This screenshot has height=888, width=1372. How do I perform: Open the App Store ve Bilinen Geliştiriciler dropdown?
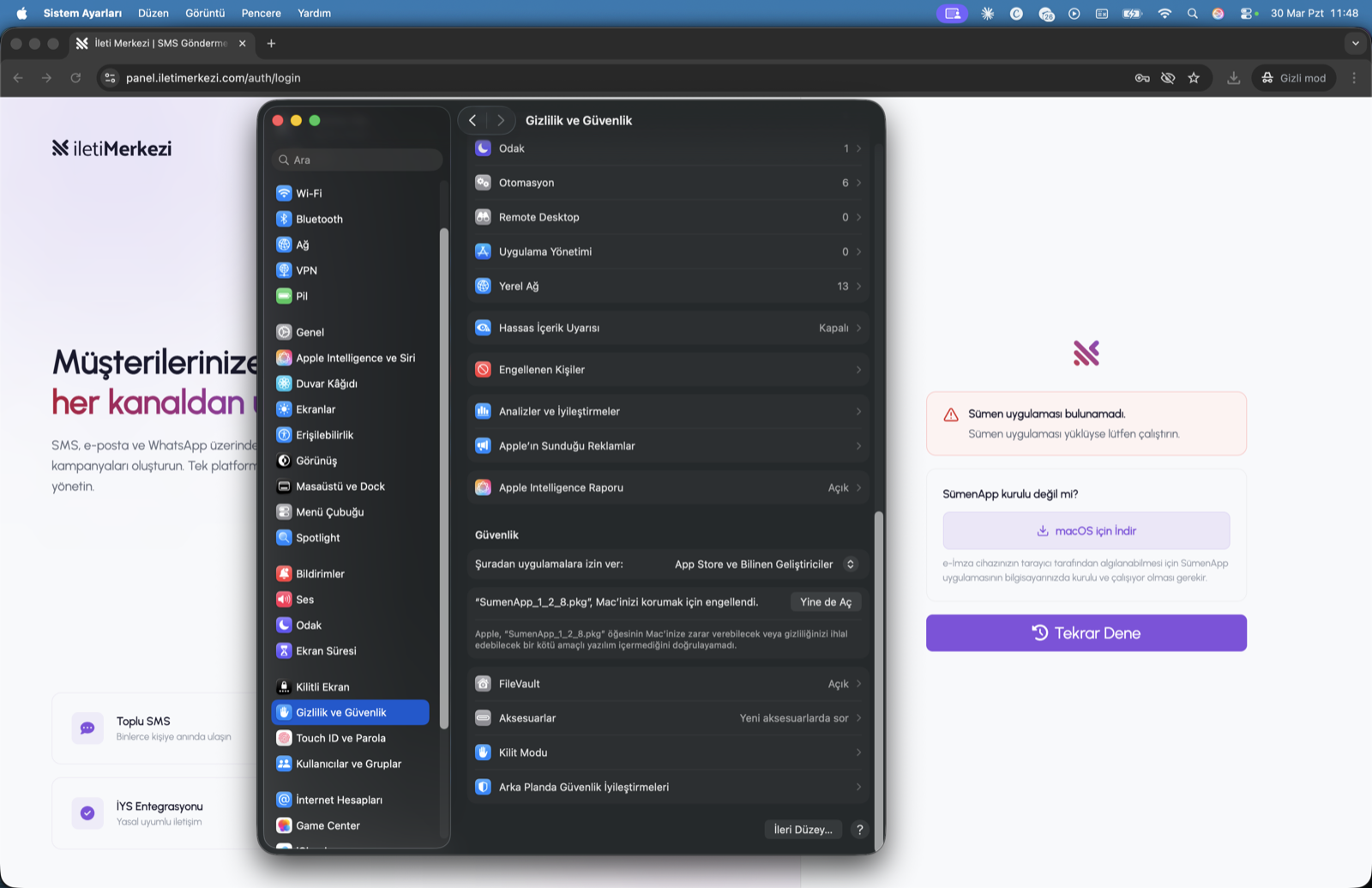coord(761,564)
